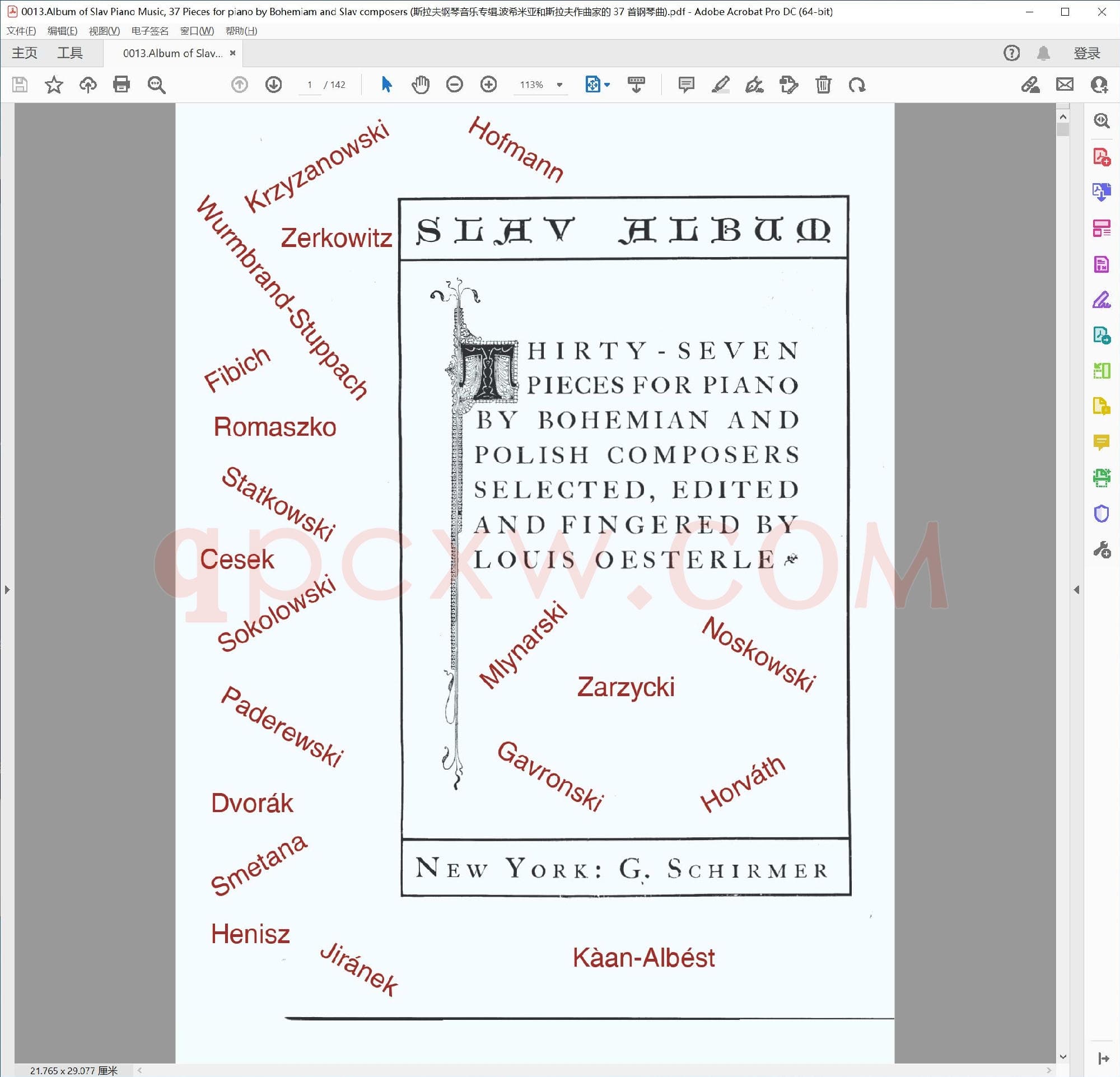Activate the arrow selection tool
Screen dimensions: 1120x1077
click(x=386, y=85)
